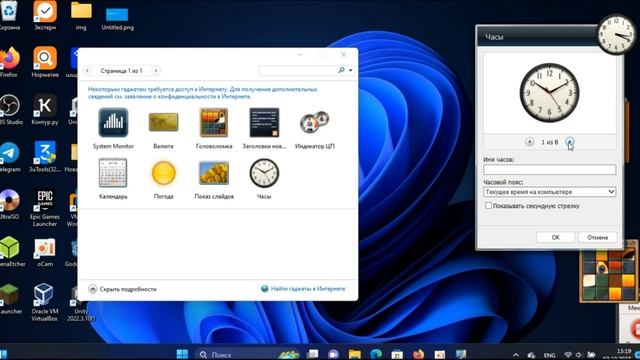
Task: Open the img folder on desktop
Action: [81, 16]
